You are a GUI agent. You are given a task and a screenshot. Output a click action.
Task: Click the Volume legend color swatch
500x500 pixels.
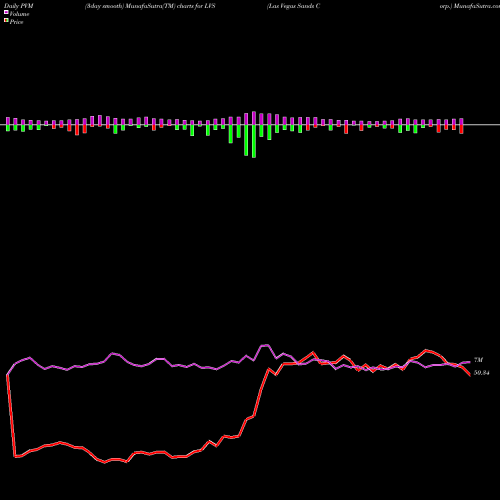tap(6, 13)
